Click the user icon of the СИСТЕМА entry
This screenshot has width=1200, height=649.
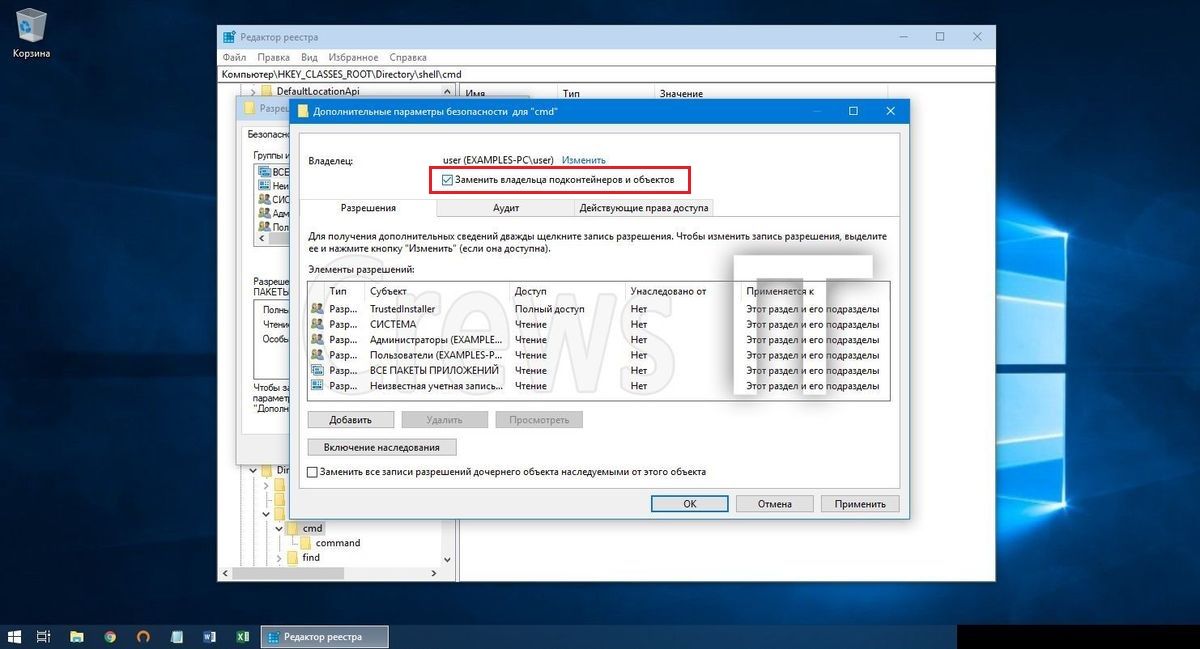tap(318, 324)
